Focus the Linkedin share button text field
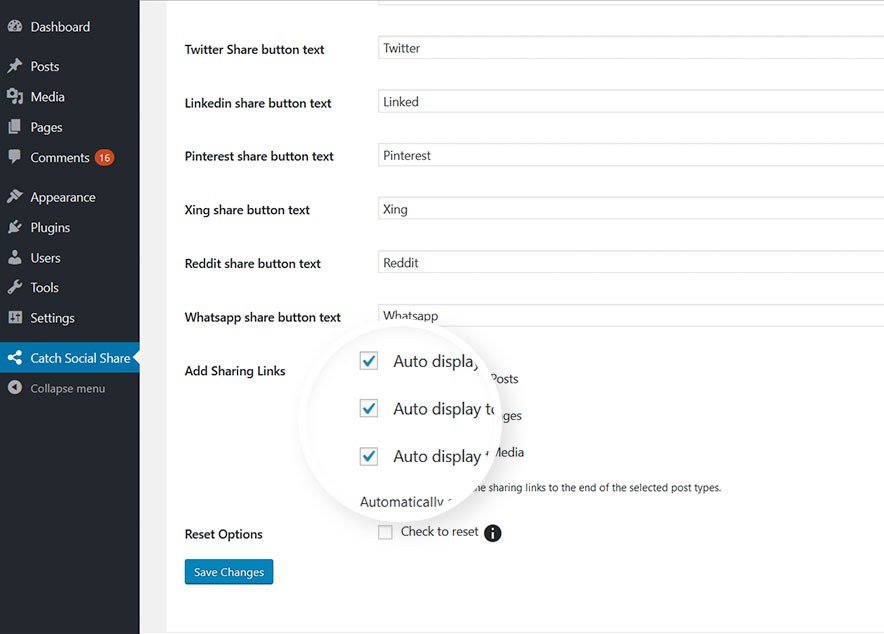This screenshot has height=634, width=884. (631, 101)
